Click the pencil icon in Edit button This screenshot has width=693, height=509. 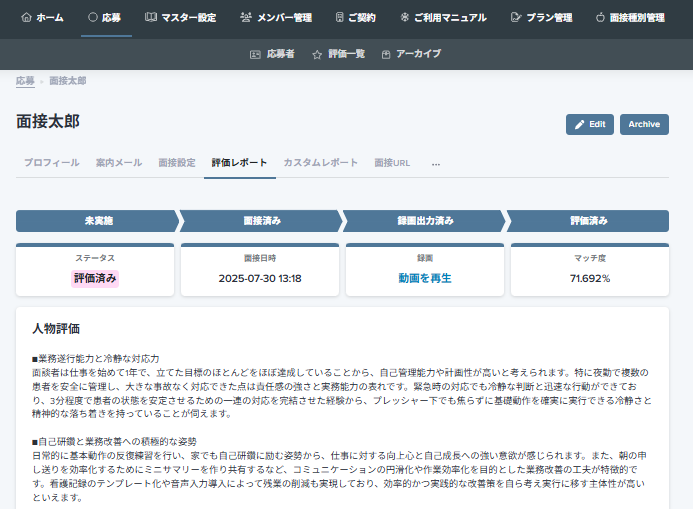click(x=579, y=125)
